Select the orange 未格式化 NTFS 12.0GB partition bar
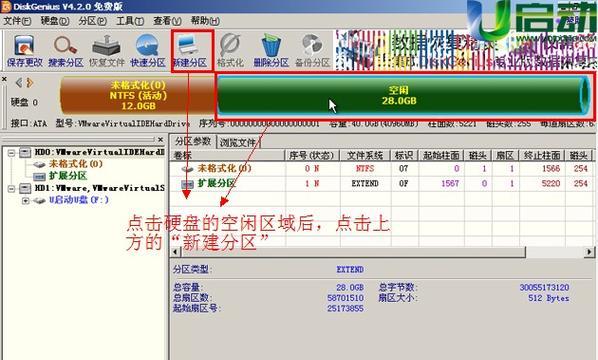598x360 pixels. [x=138, y=95]
